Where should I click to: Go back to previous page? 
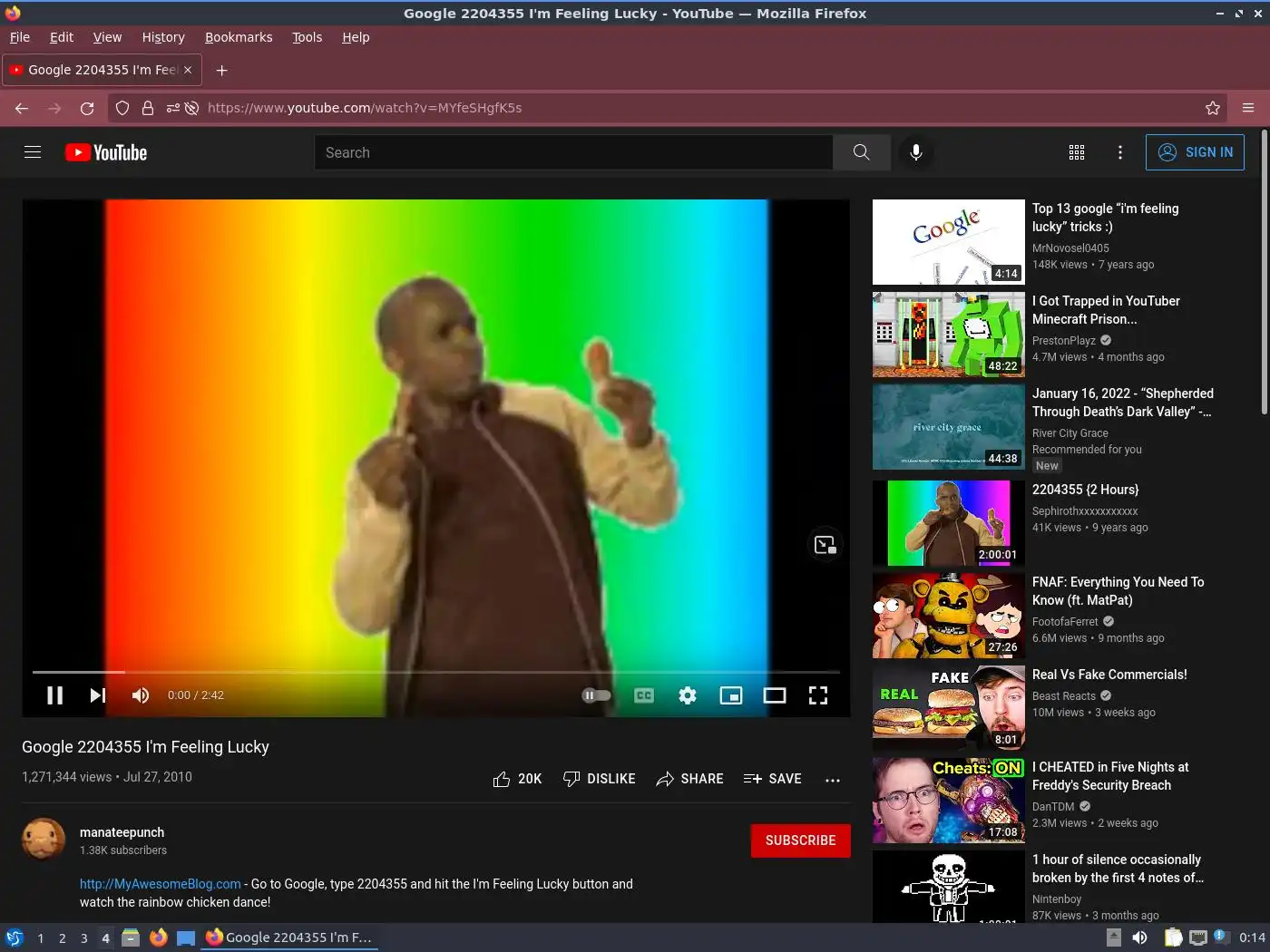point(22,108)
